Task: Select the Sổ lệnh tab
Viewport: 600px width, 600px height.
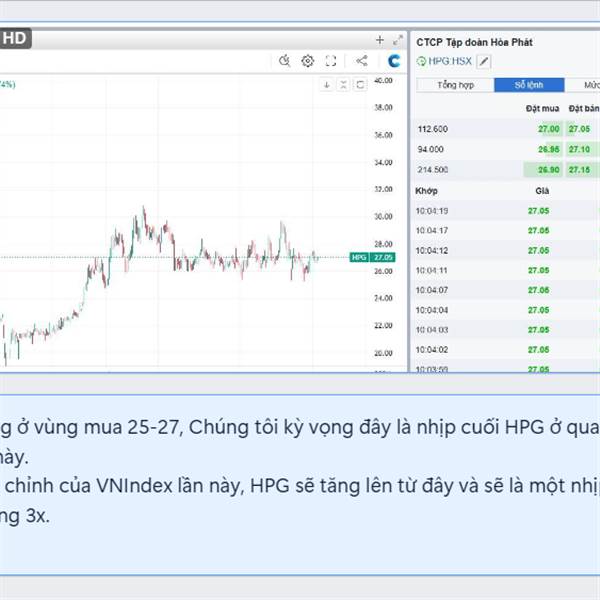Action: [529, 85]
